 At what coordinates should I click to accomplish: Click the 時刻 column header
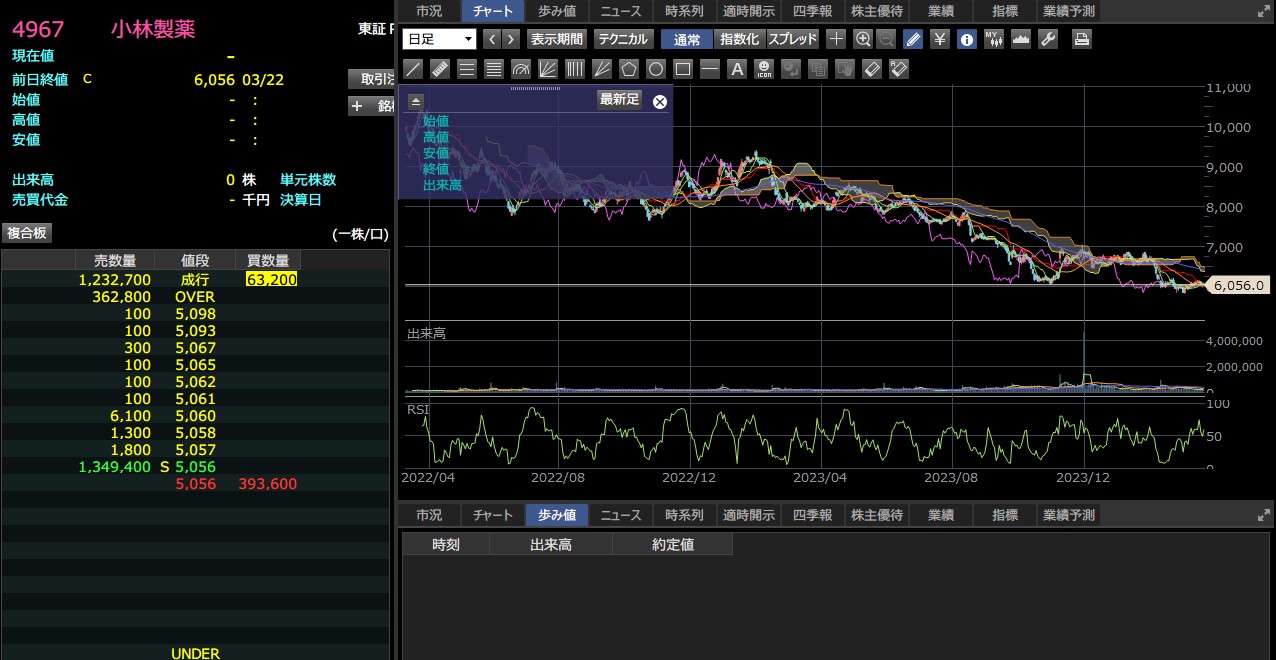446,545
